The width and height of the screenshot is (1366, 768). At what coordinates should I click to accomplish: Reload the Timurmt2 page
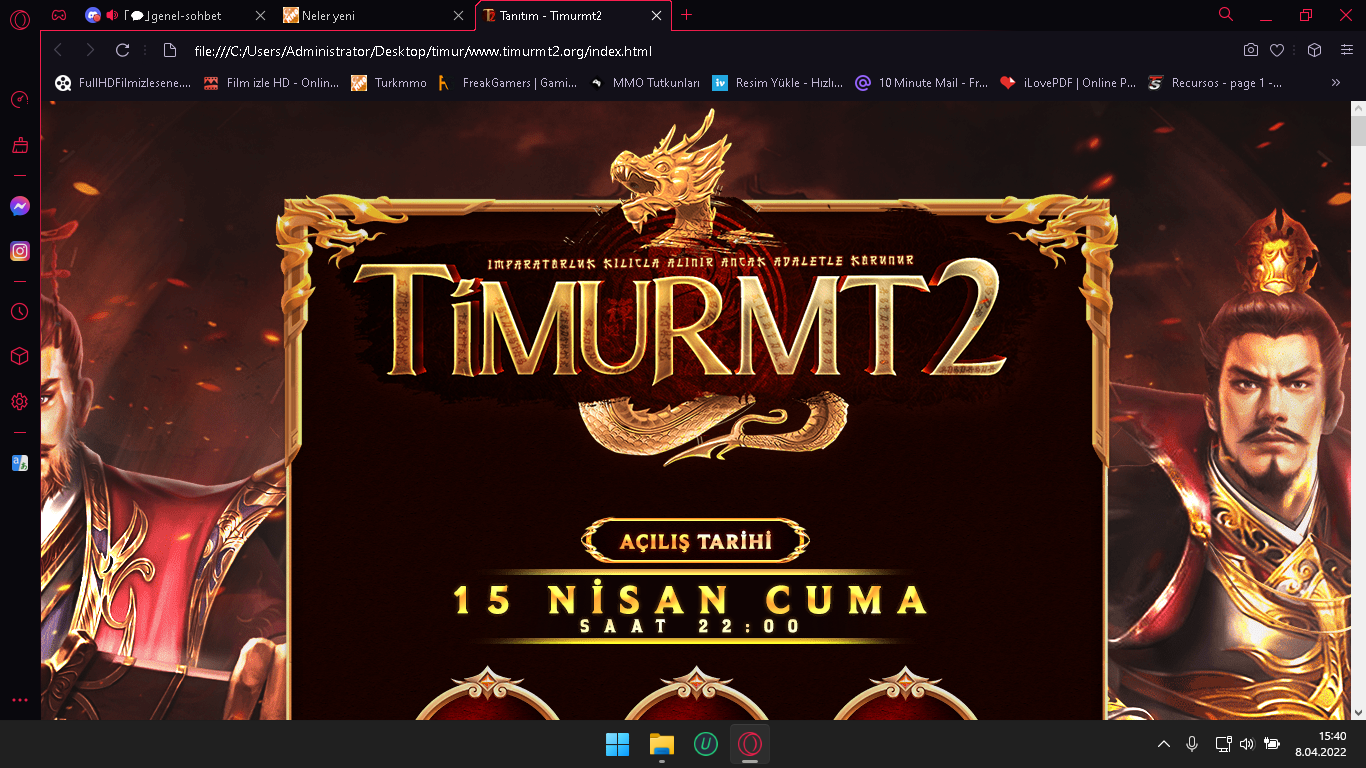(122, 50)
